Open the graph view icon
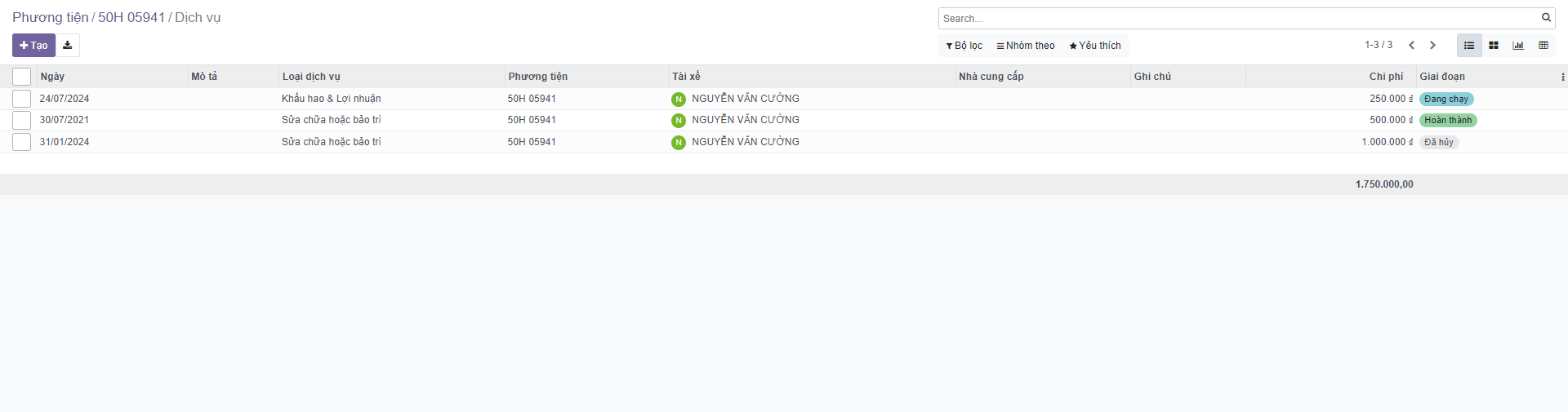The image size is (1568, 412). pyautogui.click(x=1518, y=46)
